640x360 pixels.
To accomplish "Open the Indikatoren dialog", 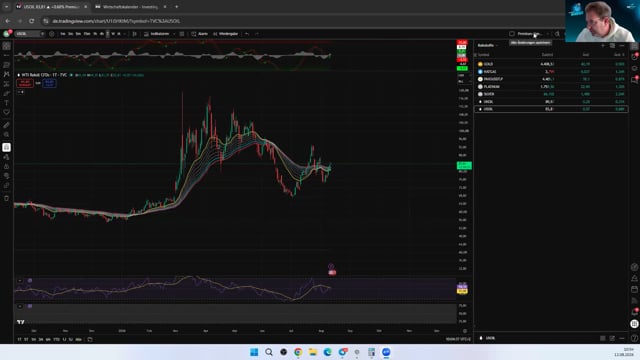I will pos(156,34).
